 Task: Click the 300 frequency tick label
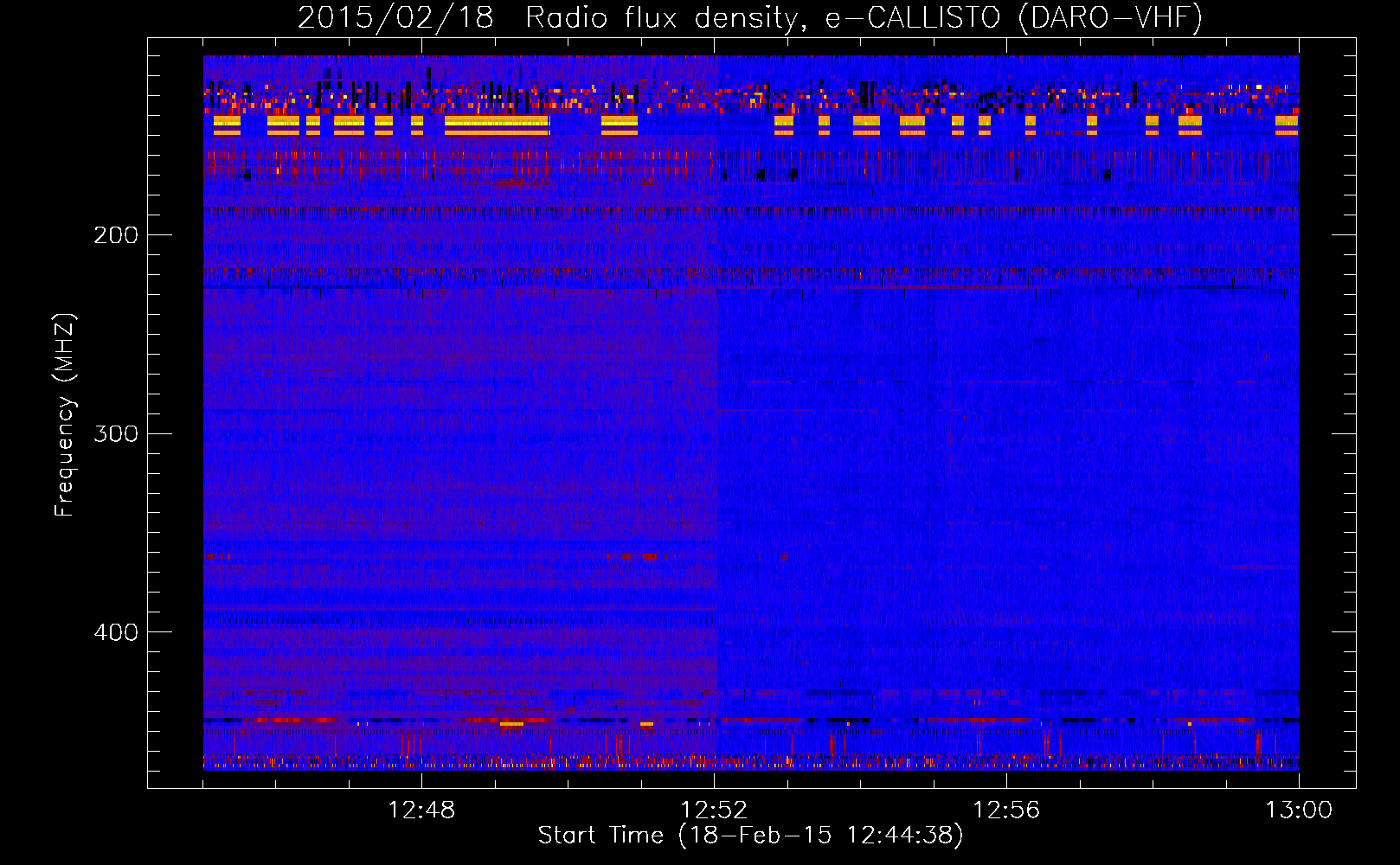pyautogui.click(x=116, y=433)
